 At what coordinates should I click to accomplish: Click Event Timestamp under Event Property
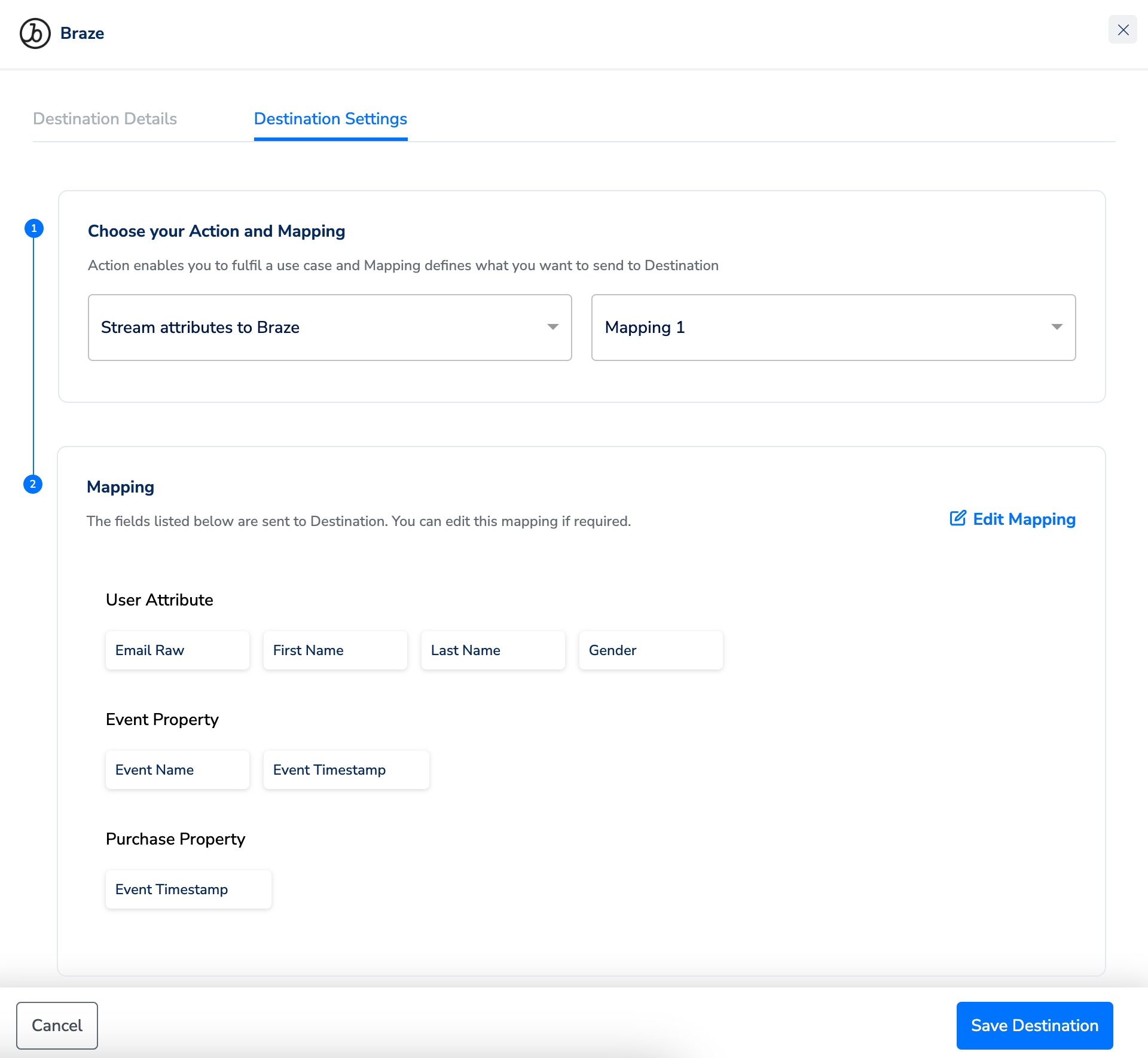pyautogui.click(x=346, y=770)
